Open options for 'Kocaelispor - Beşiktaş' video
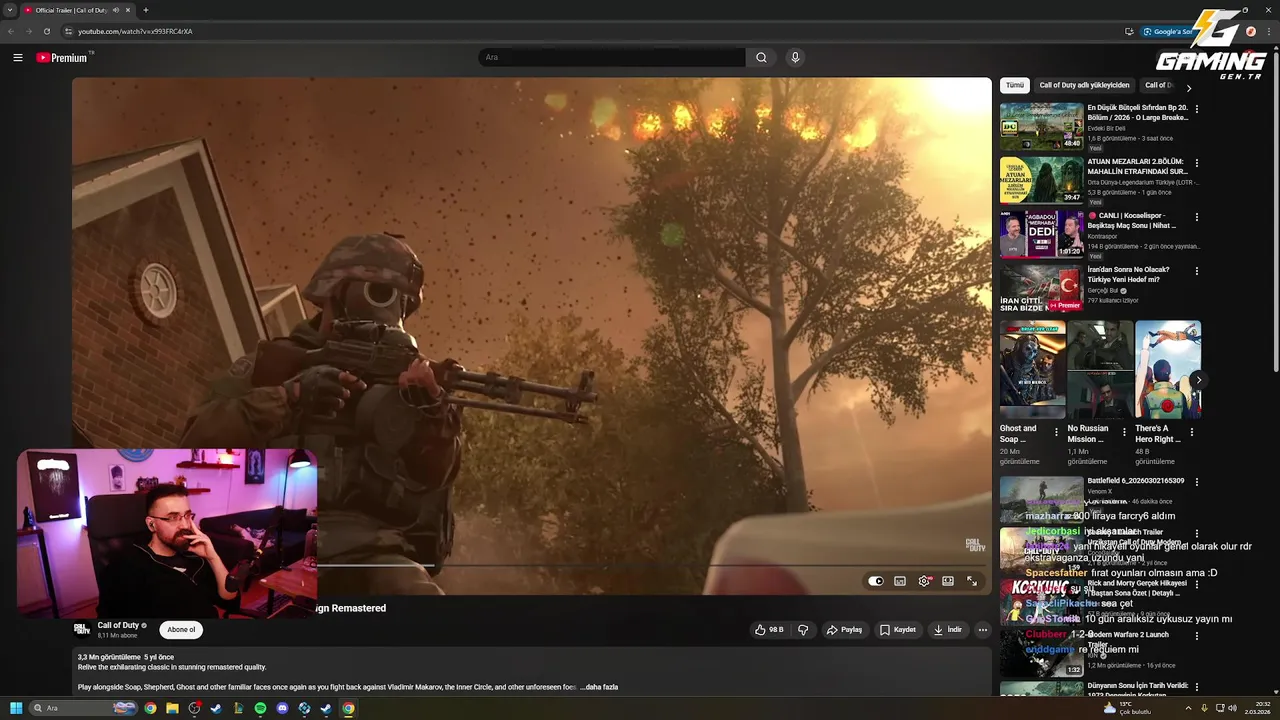The height and width of the screenshot is (720, 1280). (x=1196, y=217)
